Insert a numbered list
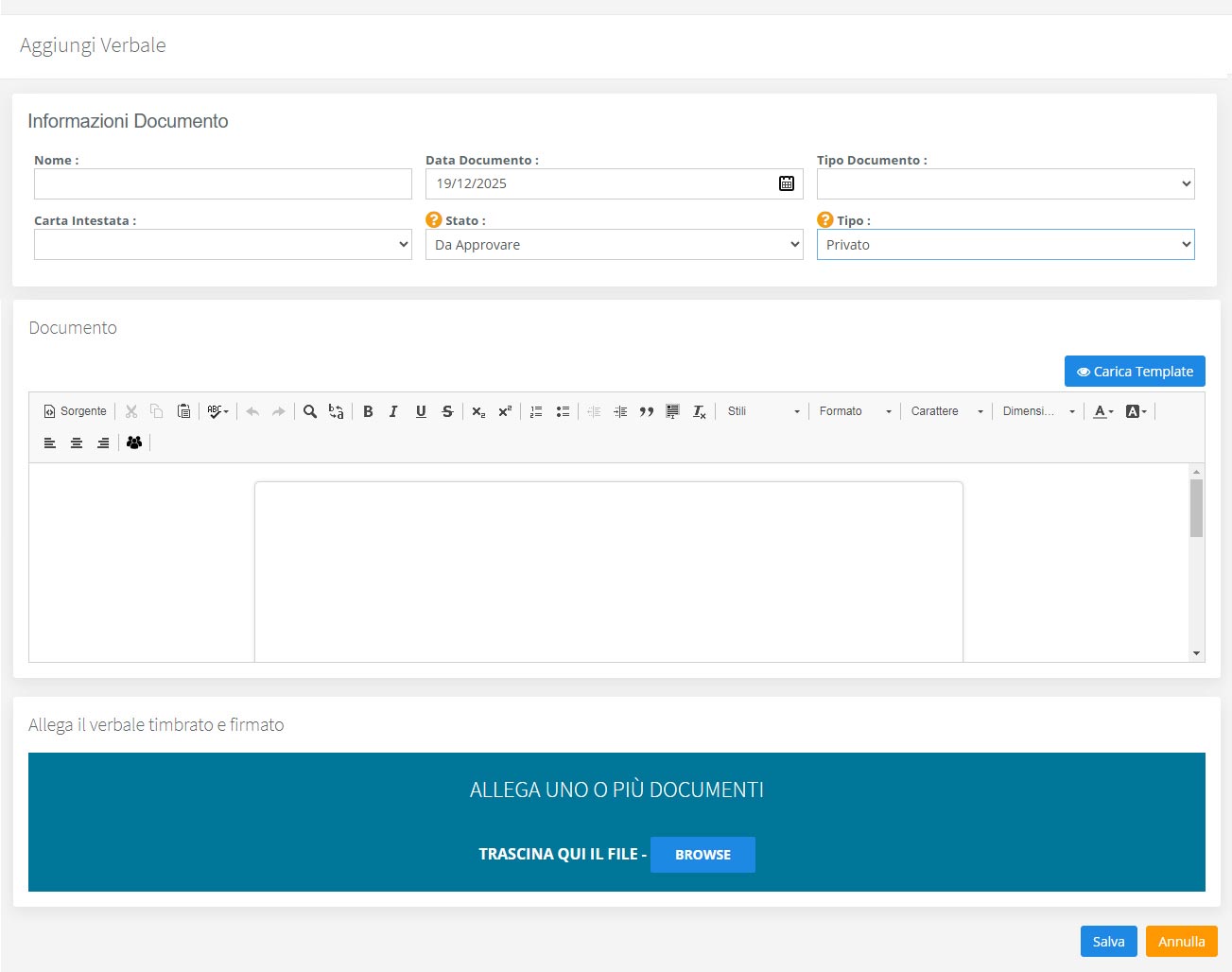 536,411
